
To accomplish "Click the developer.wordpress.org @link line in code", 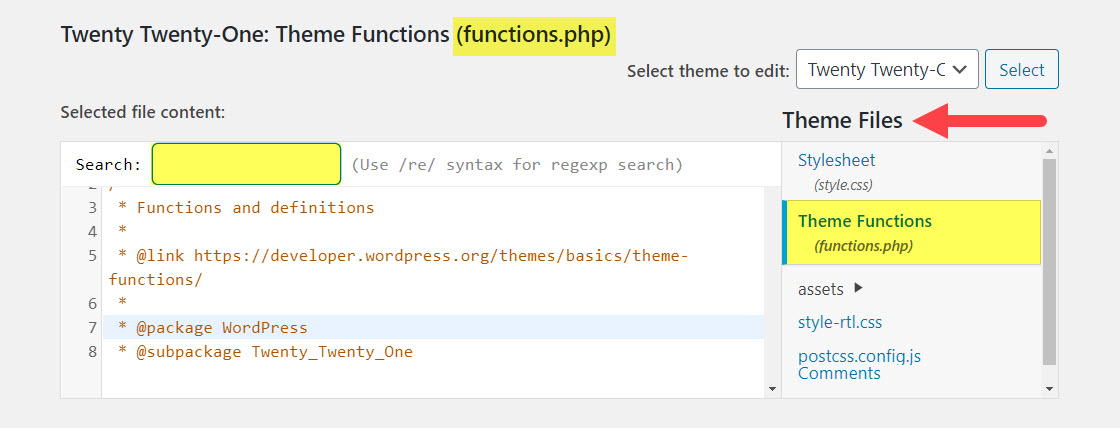I will [400, 256].
